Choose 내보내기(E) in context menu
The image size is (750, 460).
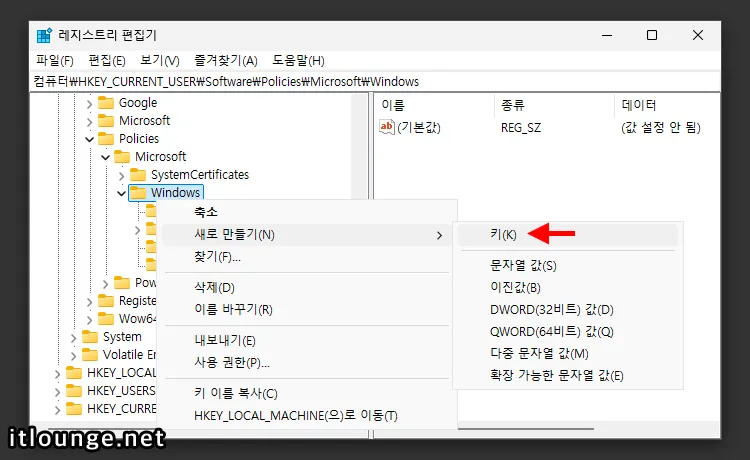point(307,340)
